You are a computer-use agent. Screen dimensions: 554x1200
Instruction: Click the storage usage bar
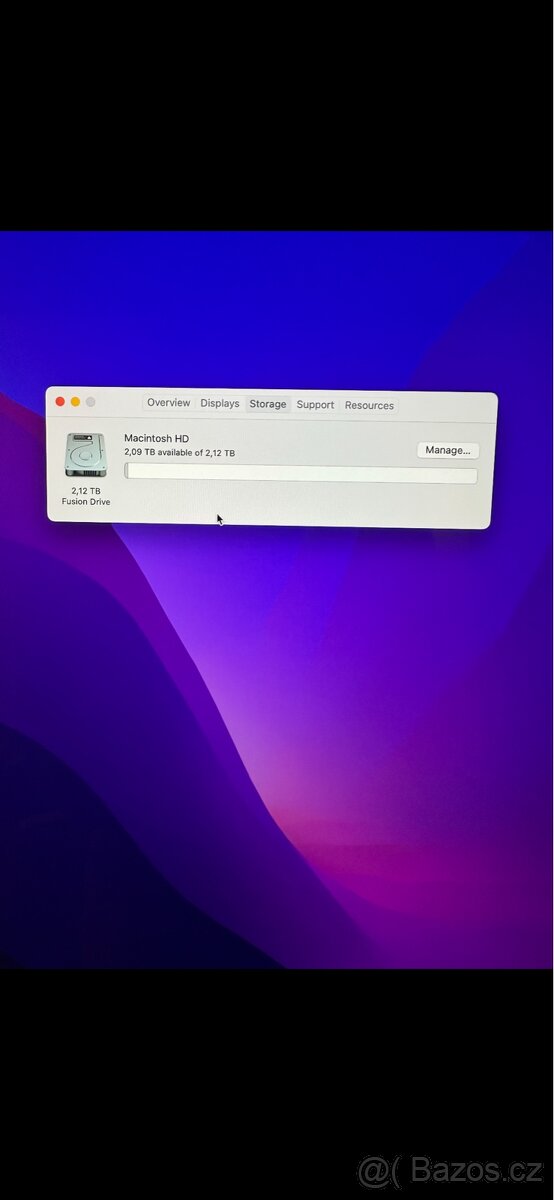tap(301, 472)
